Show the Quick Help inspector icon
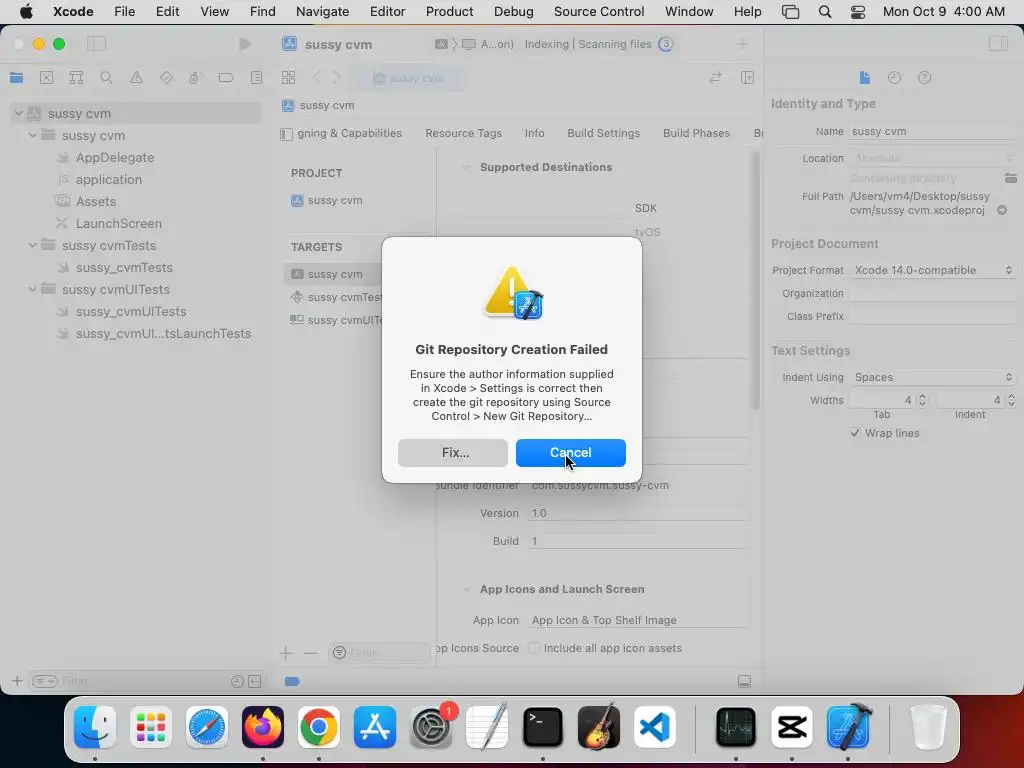 (x=924, y=78)
